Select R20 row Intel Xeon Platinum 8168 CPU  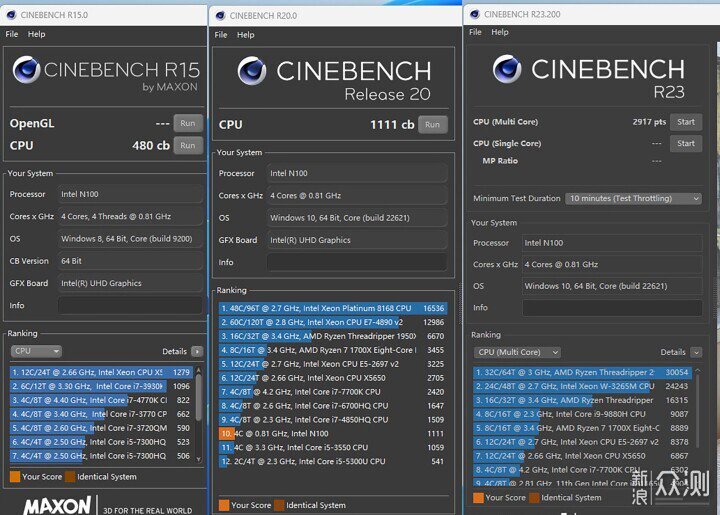(332, 308)
